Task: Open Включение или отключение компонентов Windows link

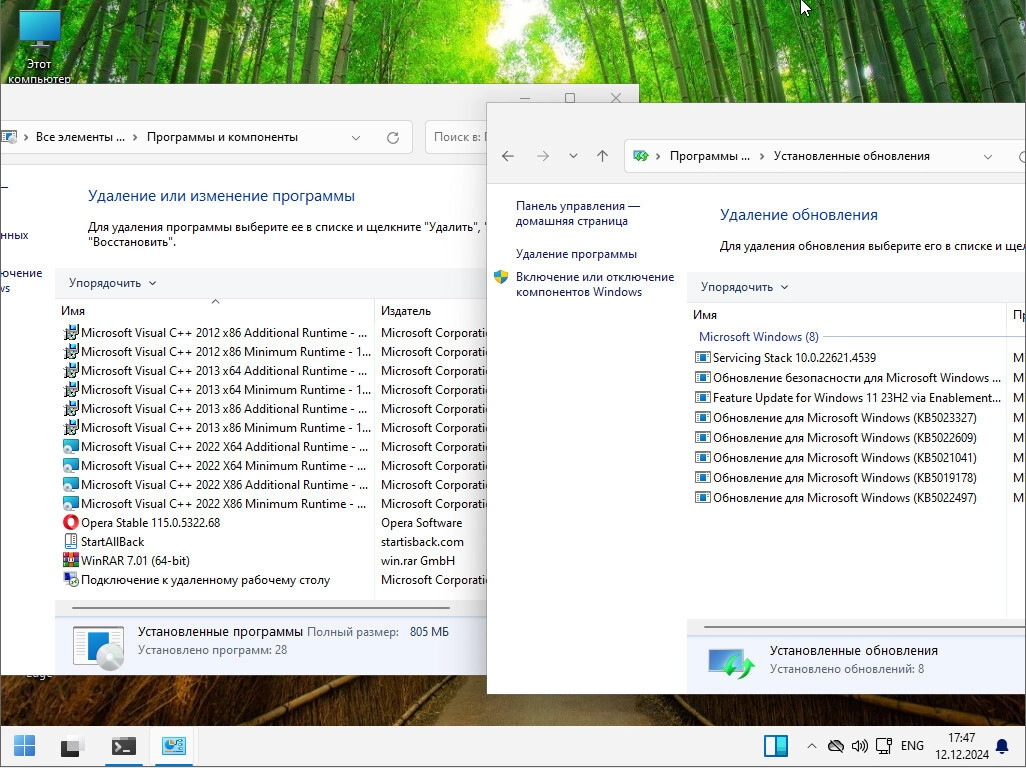Action: pos(594,285)
